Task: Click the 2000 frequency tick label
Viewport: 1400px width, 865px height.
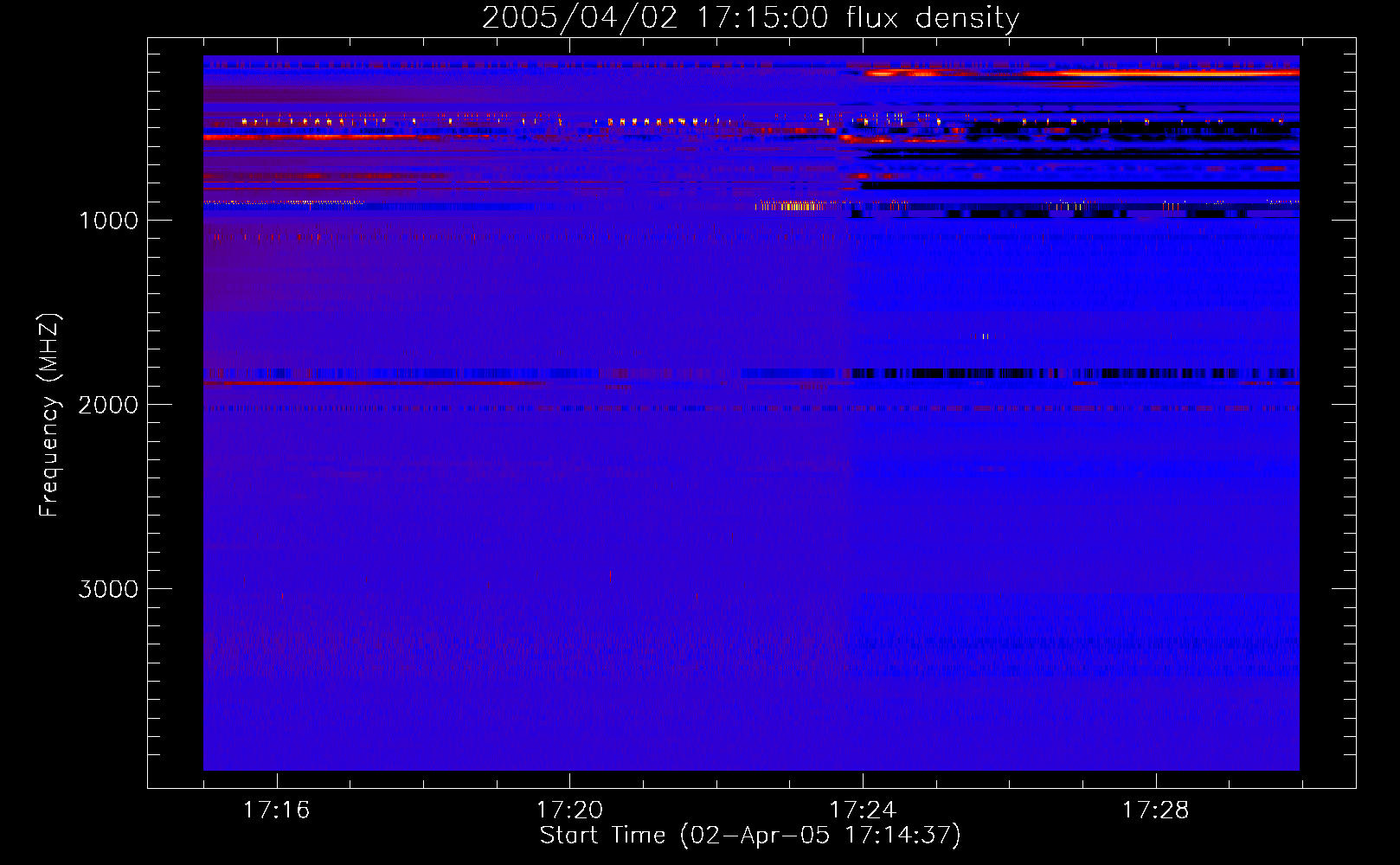Action: coord(108,405)
